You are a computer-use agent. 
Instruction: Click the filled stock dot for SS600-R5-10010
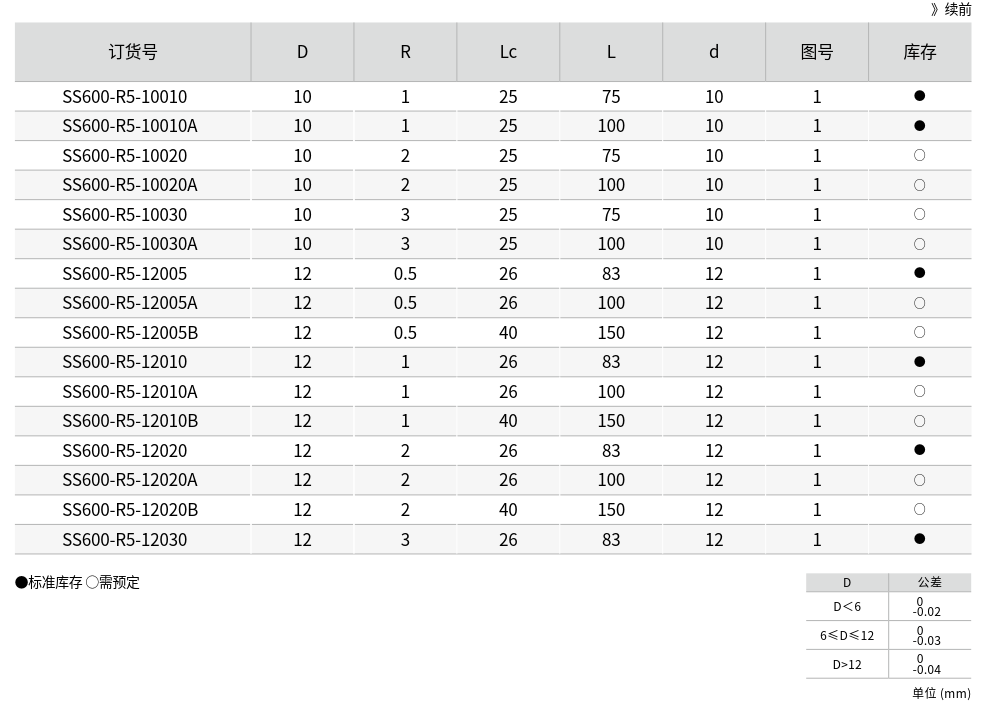pos(919,97)
